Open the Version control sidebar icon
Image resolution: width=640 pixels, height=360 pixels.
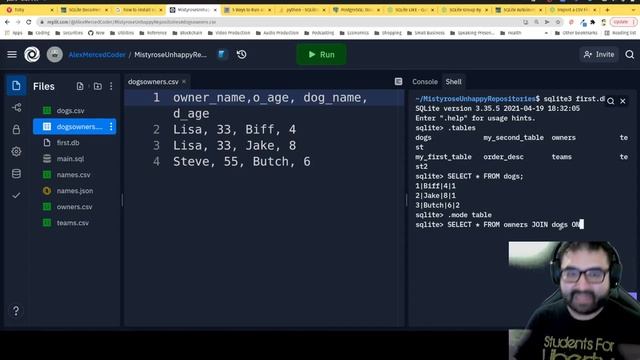(x=16, y=107)
